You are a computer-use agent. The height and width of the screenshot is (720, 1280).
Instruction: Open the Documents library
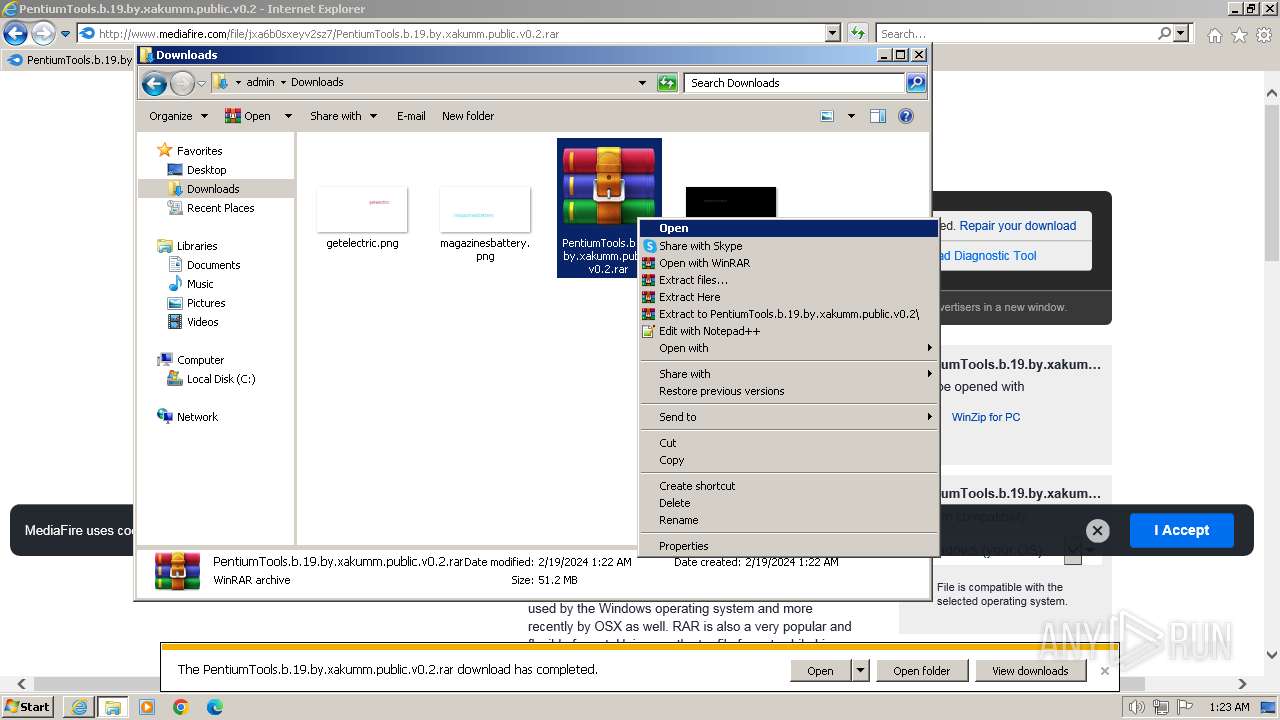pos(213,265)
